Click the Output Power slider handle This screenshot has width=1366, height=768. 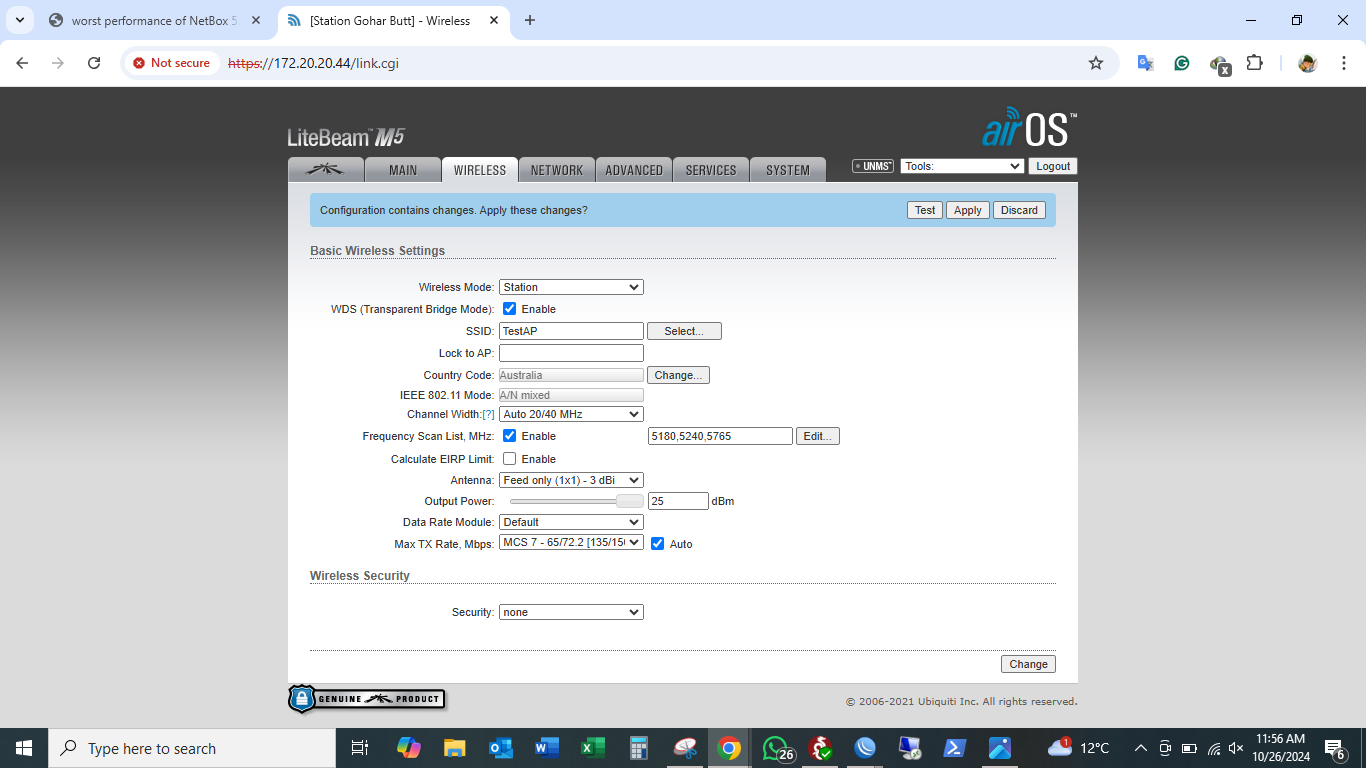pos(630,501)
